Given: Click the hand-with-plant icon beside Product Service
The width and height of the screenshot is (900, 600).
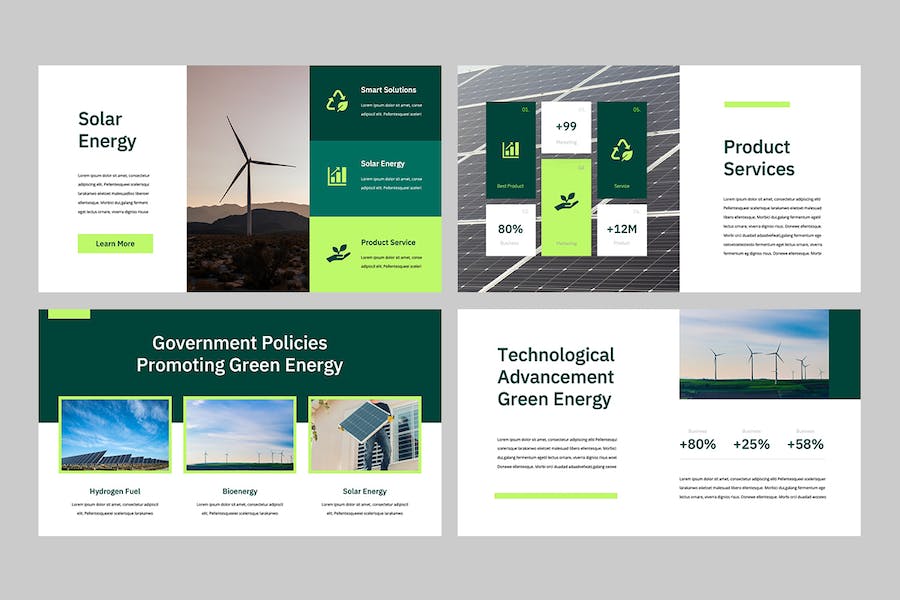Looking at the screenshot, I should 337,252.
